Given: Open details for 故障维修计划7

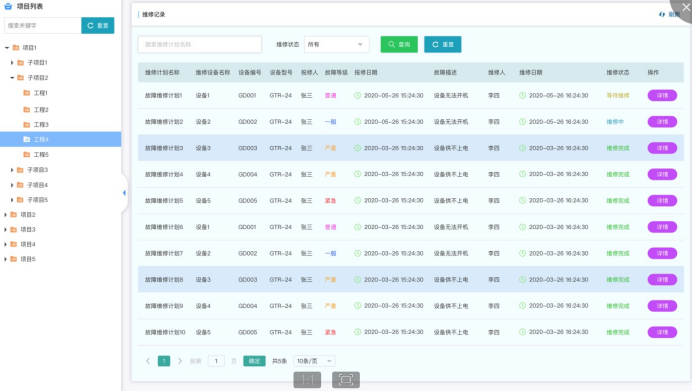Looking at the screenshot, I should pyautogui.click(x=662, y=253).
